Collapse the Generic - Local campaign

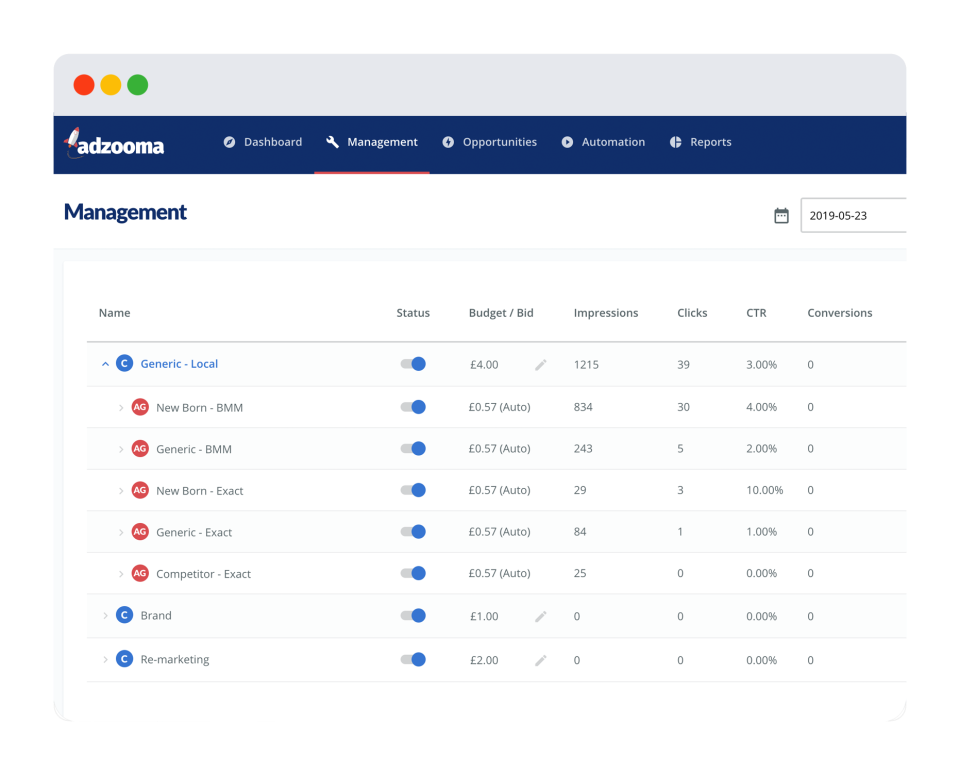[105, 364]
